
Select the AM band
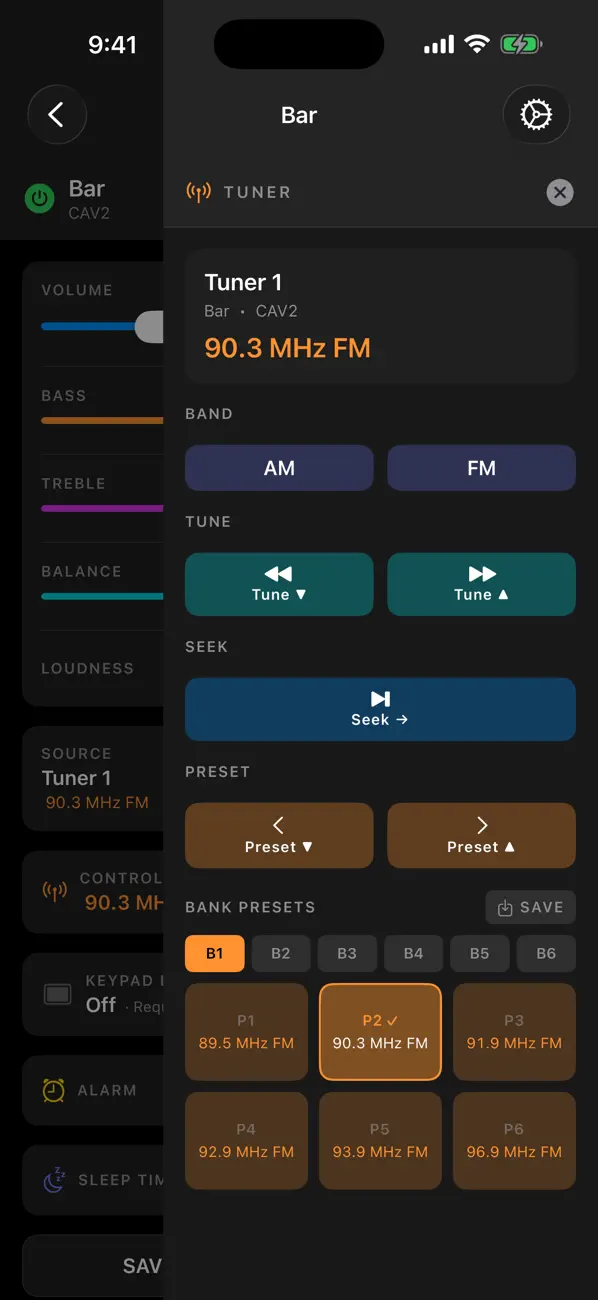click(279, 468)
